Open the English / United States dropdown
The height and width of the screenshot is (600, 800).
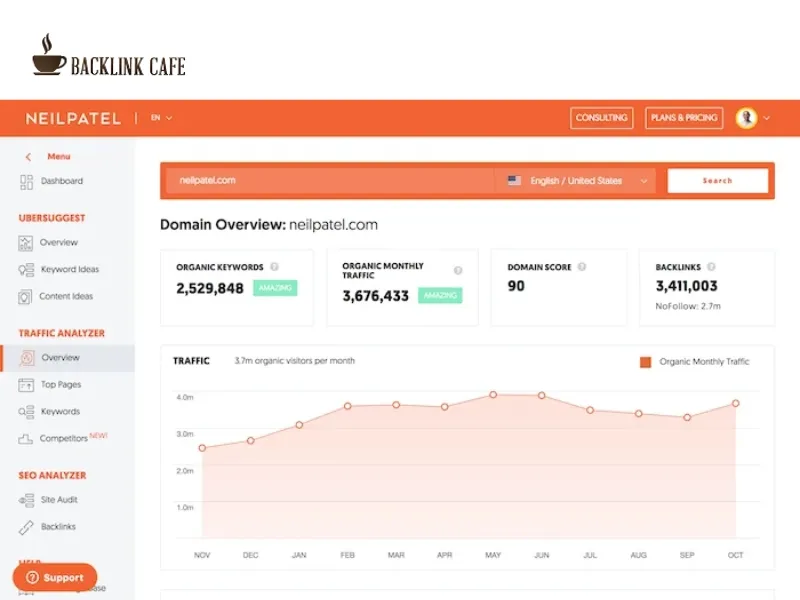click(x=577, y=181)
